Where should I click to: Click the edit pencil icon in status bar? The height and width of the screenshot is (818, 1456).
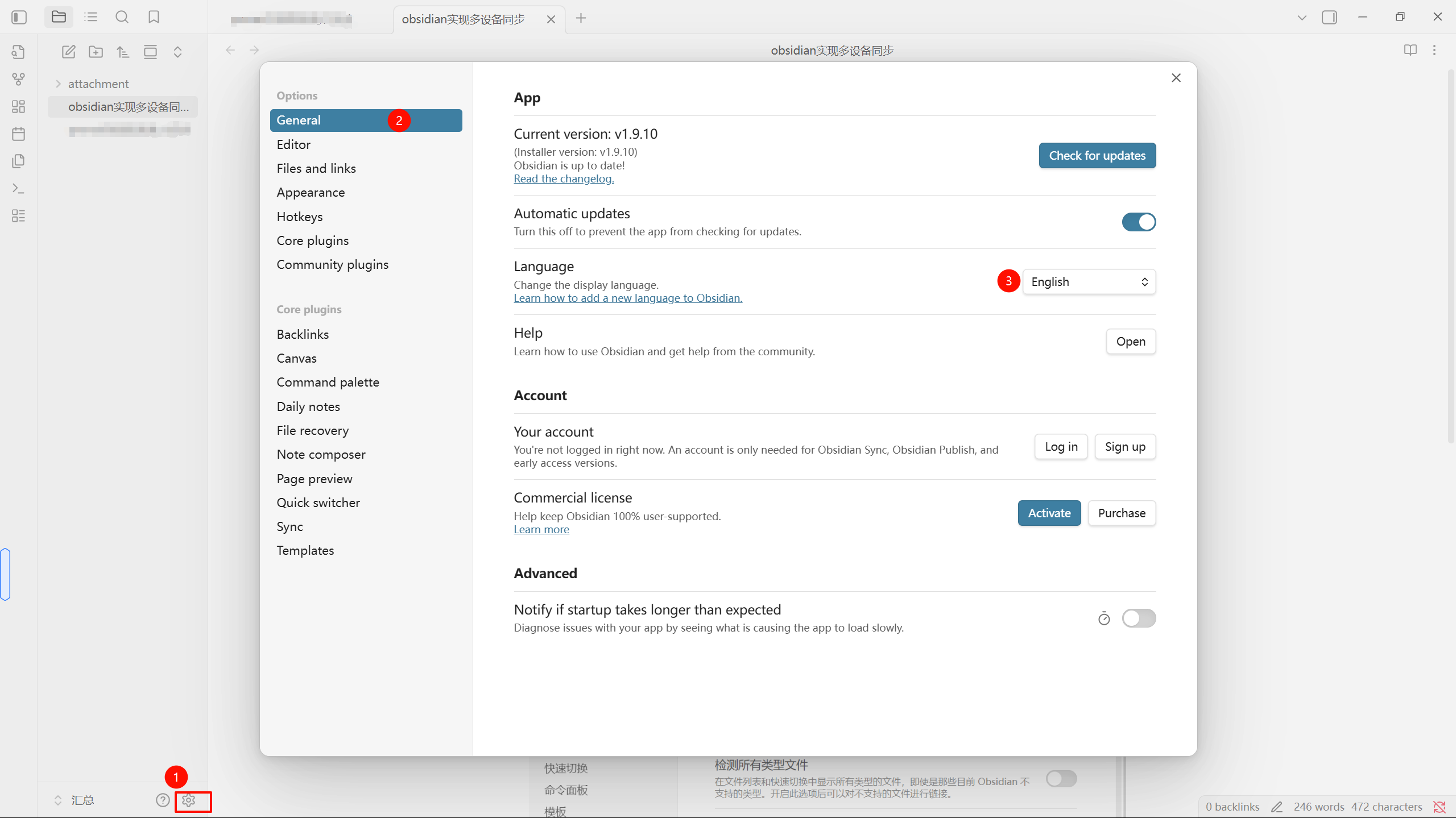pos(1277,807)
